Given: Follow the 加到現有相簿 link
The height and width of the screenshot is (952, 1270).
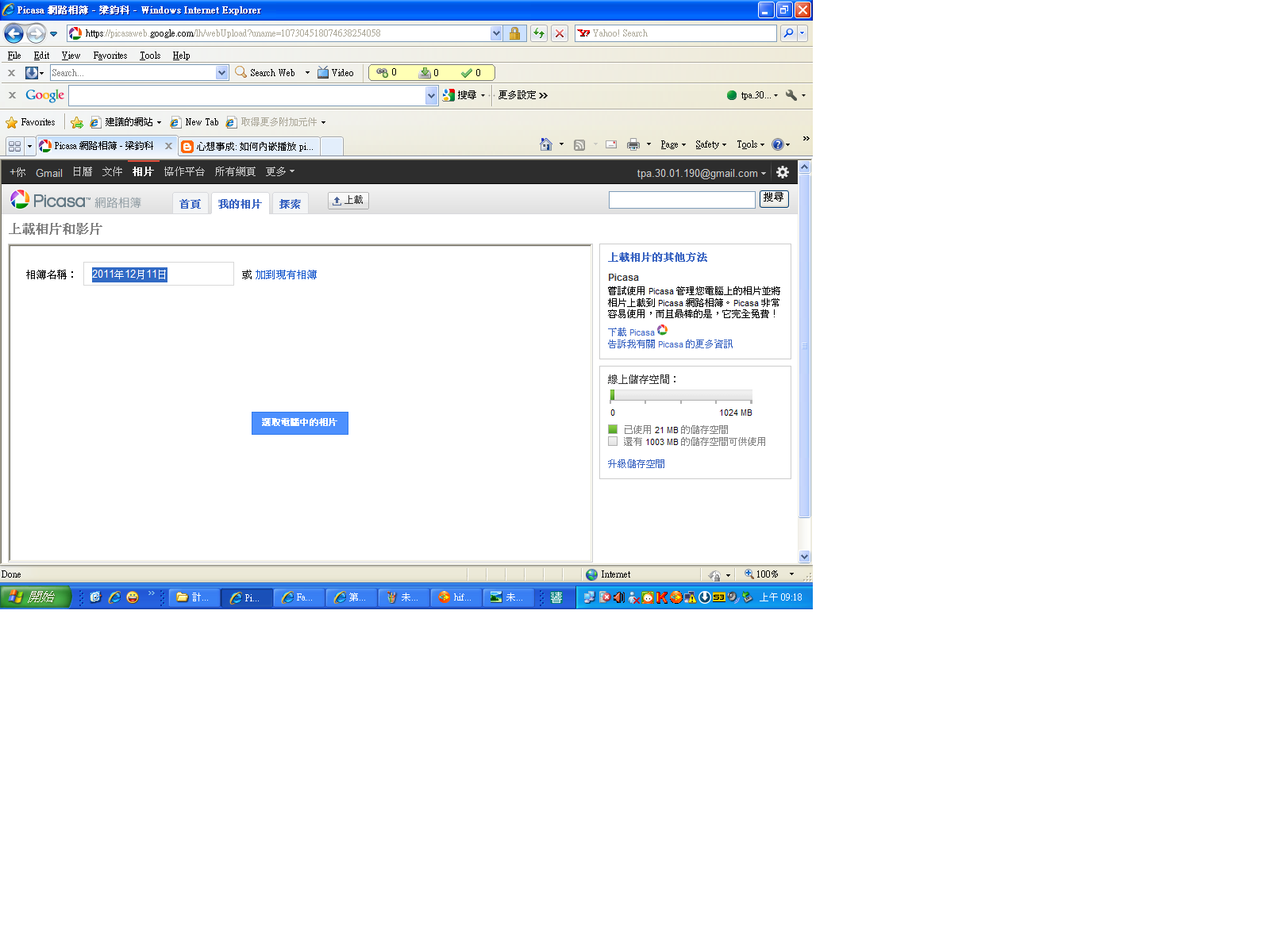Looking at the screenshot, I should (x=286, y=274).
